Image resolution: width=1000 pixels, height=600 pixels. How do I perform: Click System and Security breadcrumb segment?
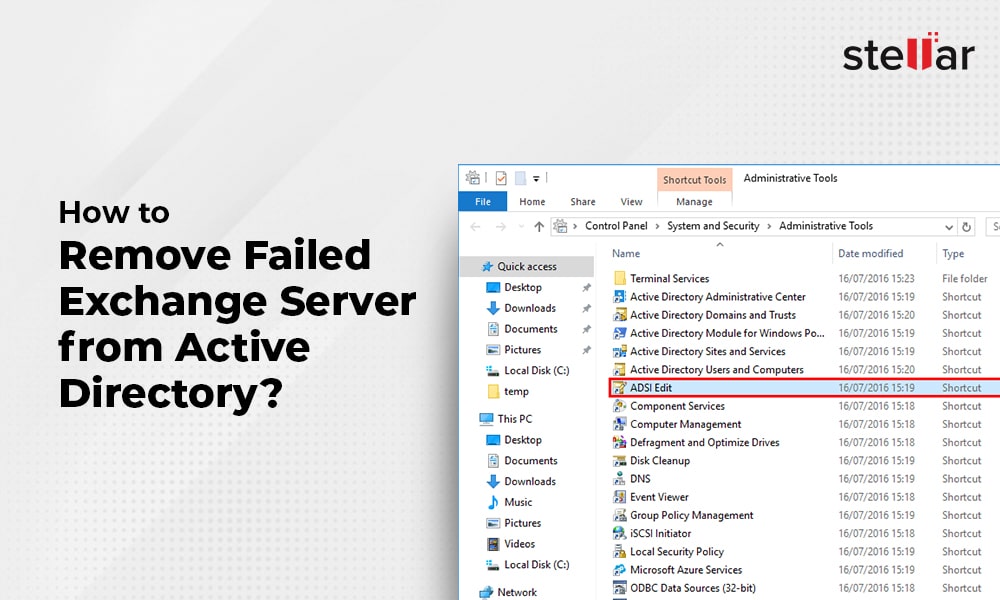click(713, 226)
